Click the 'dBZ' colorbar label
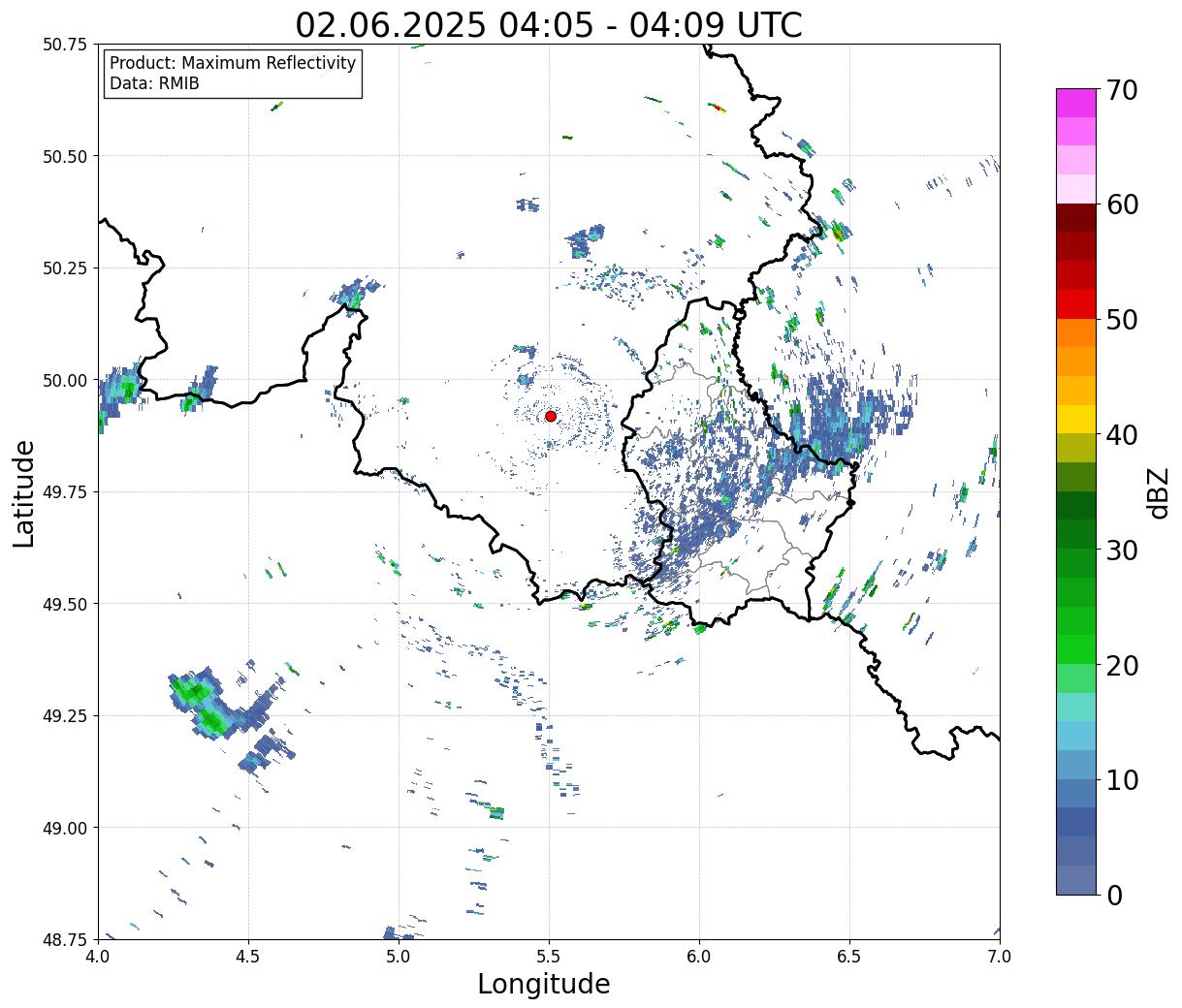Screen dimensions: 1182x1008 [x=1158, y=492]
